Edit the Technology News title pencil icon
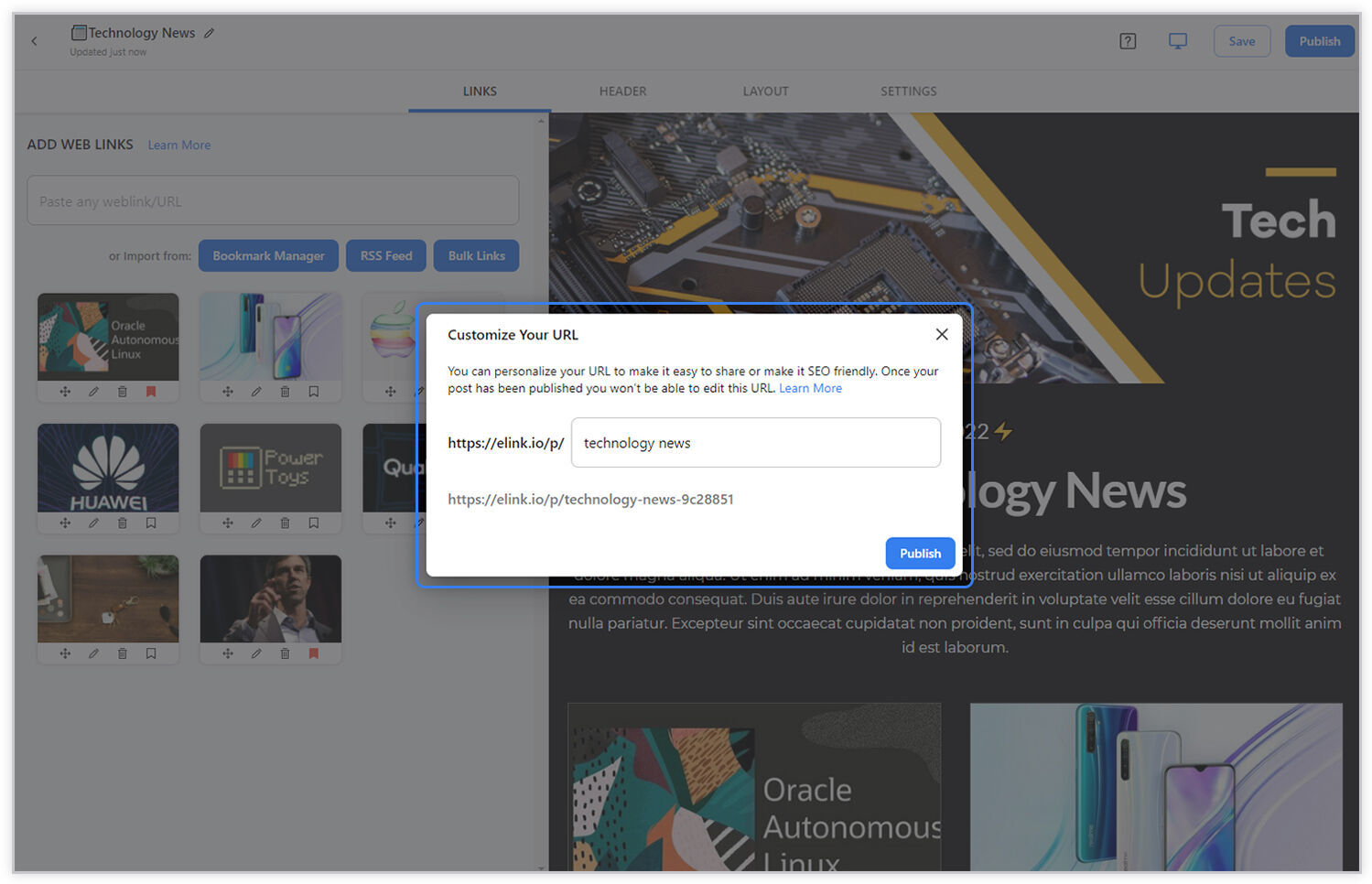The width and height of the screenshot is (1372, 884). tap(209, 33)
